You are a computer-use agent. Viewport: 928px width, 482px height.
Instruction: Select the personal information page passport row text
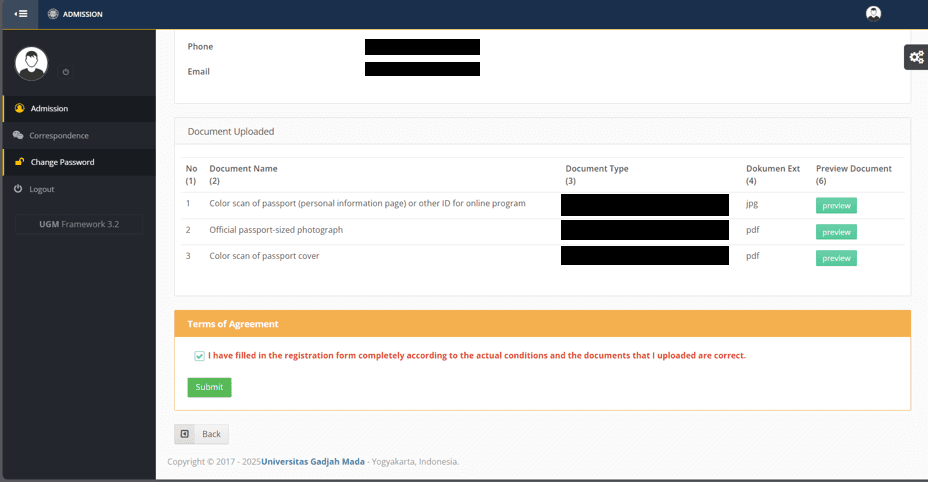click(367, 203)
